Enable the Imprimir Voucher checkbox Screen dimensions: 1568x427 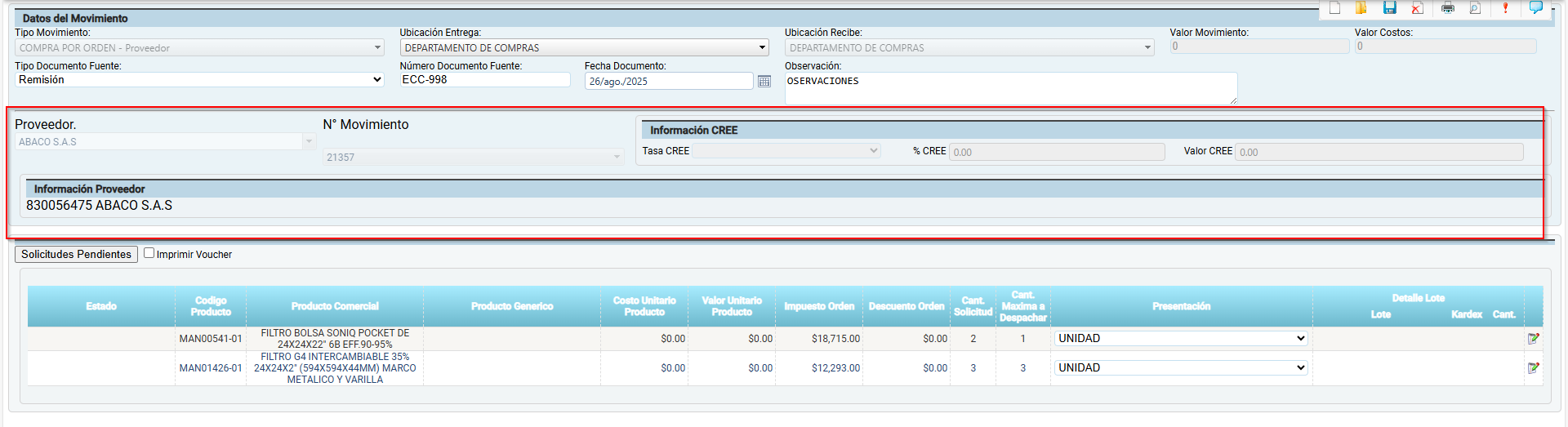click(x=149, y=253)
